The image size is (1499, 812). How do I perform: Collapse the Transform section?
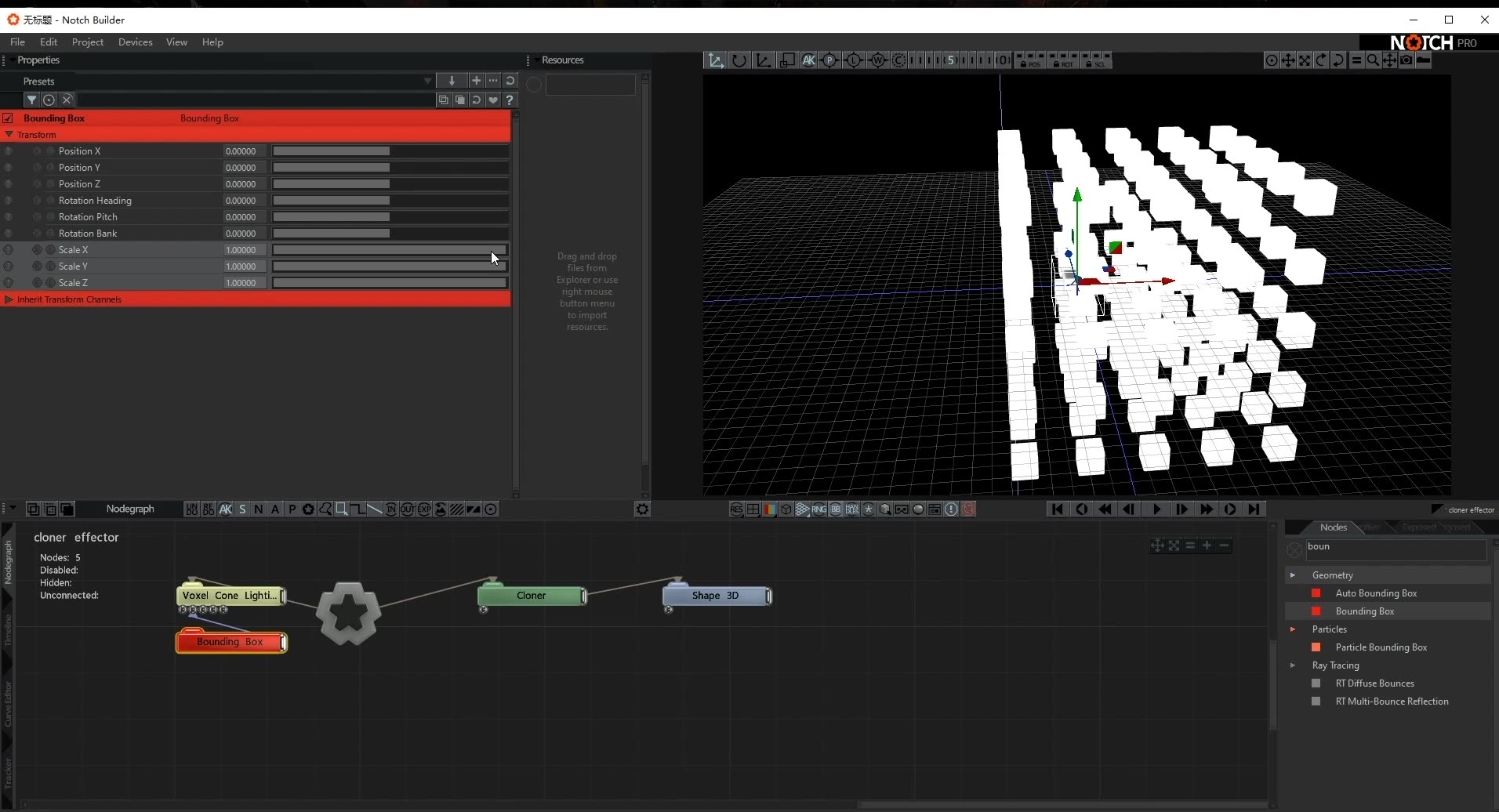click(9, 135)
